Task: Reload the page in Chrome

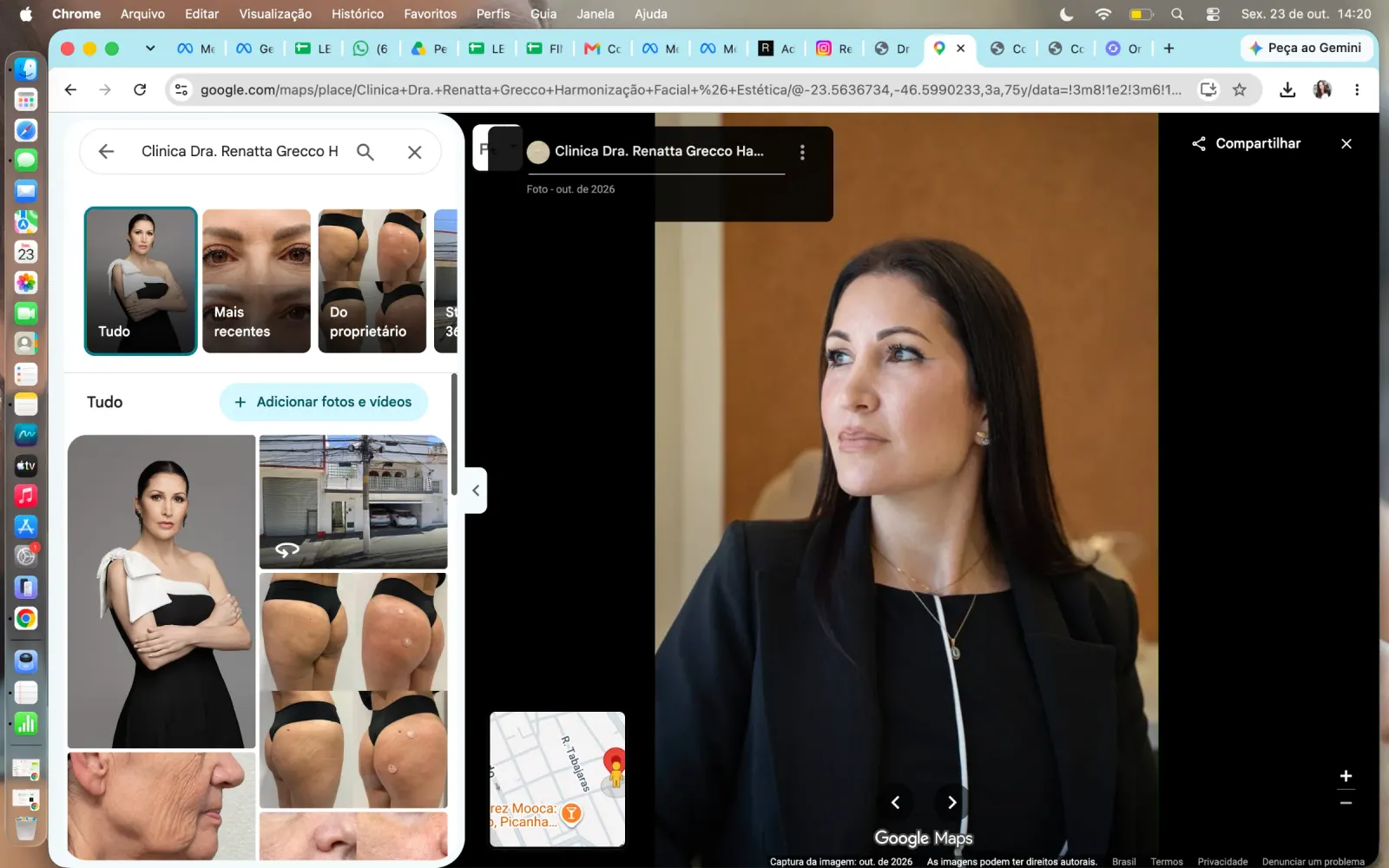Action: [140, 89]
